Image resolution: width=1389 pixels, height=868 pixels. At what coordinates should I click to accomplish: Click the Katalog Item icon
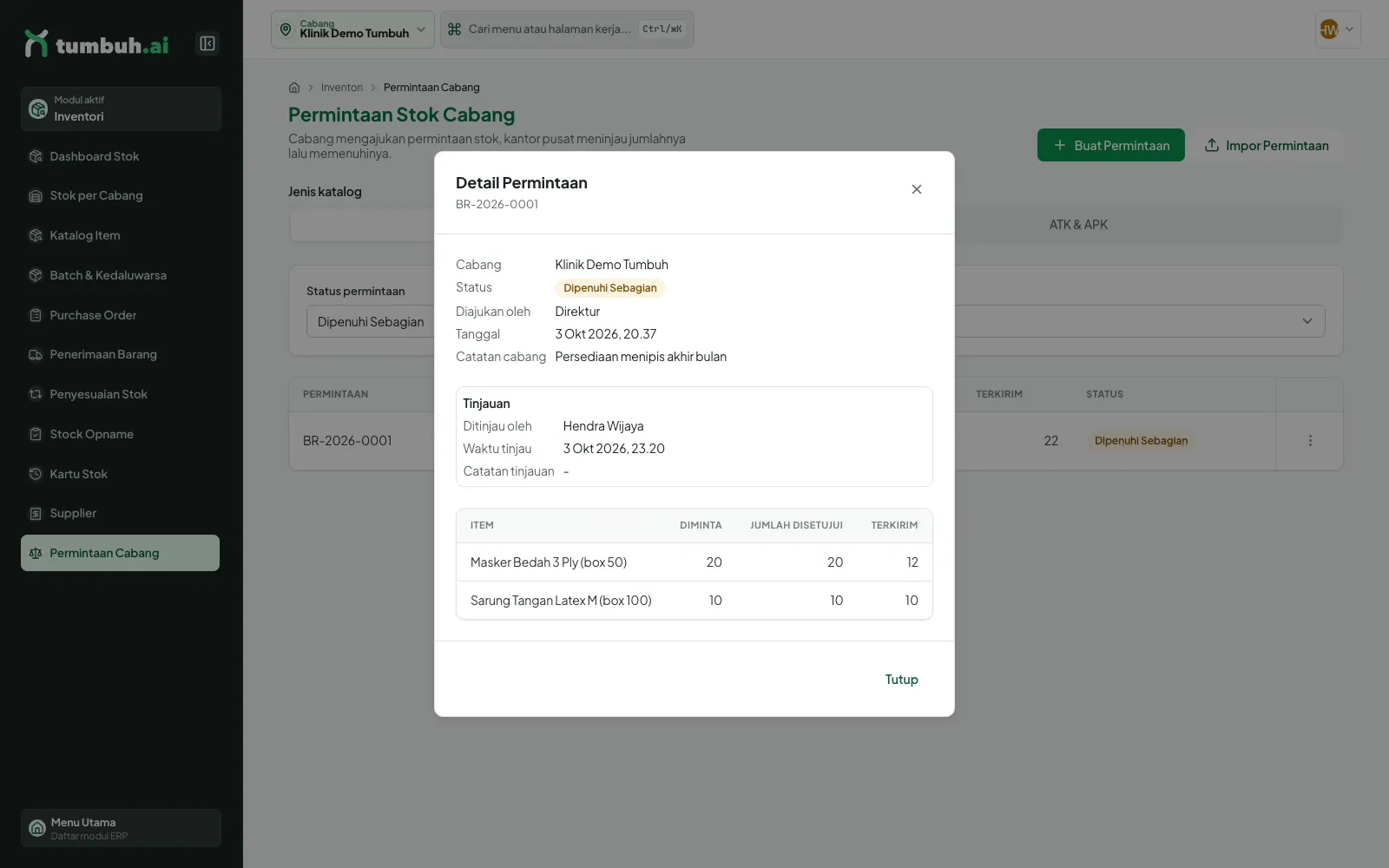pyautogui.click(x=36, y=235)
